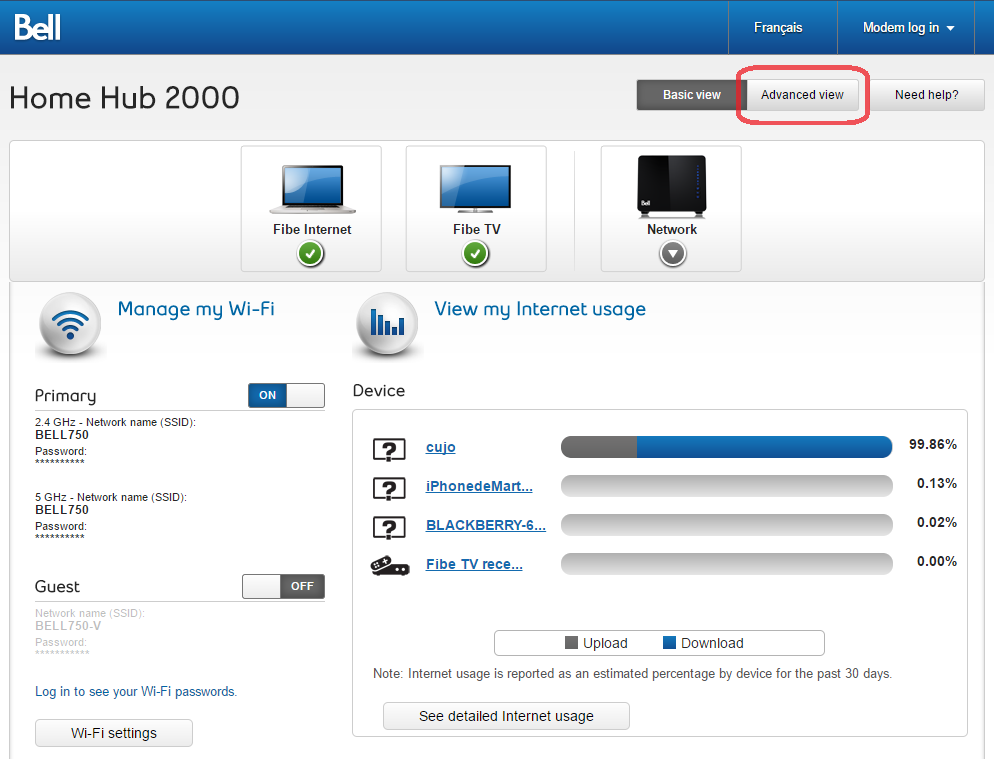Viewport: 994px width, 760px height.
Task: Click the BLACKBERRY-6 usage progress bar
Action: pos(726,525)
